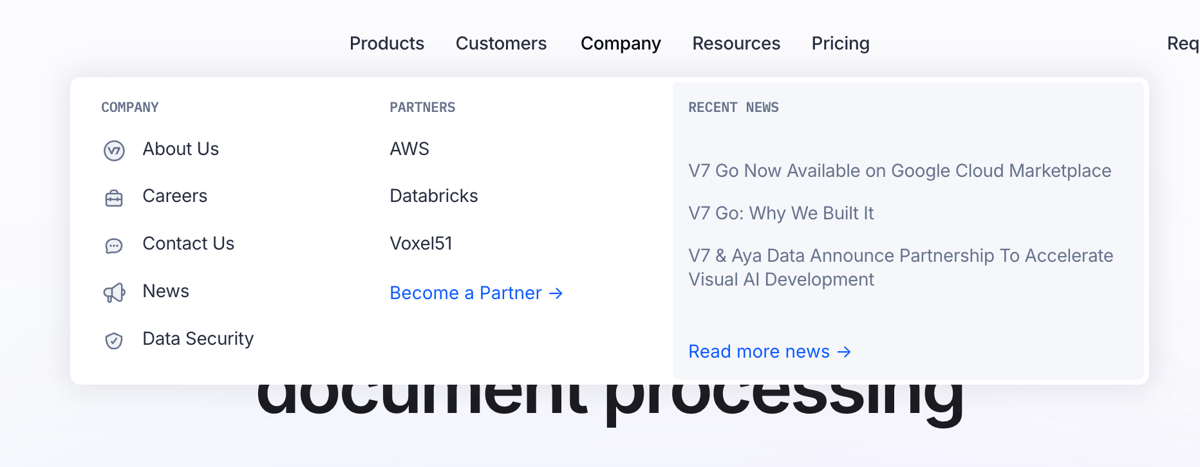Select the Databricks partner link
This screenshot has width=1200, height=467.
[x=434, y=196]
